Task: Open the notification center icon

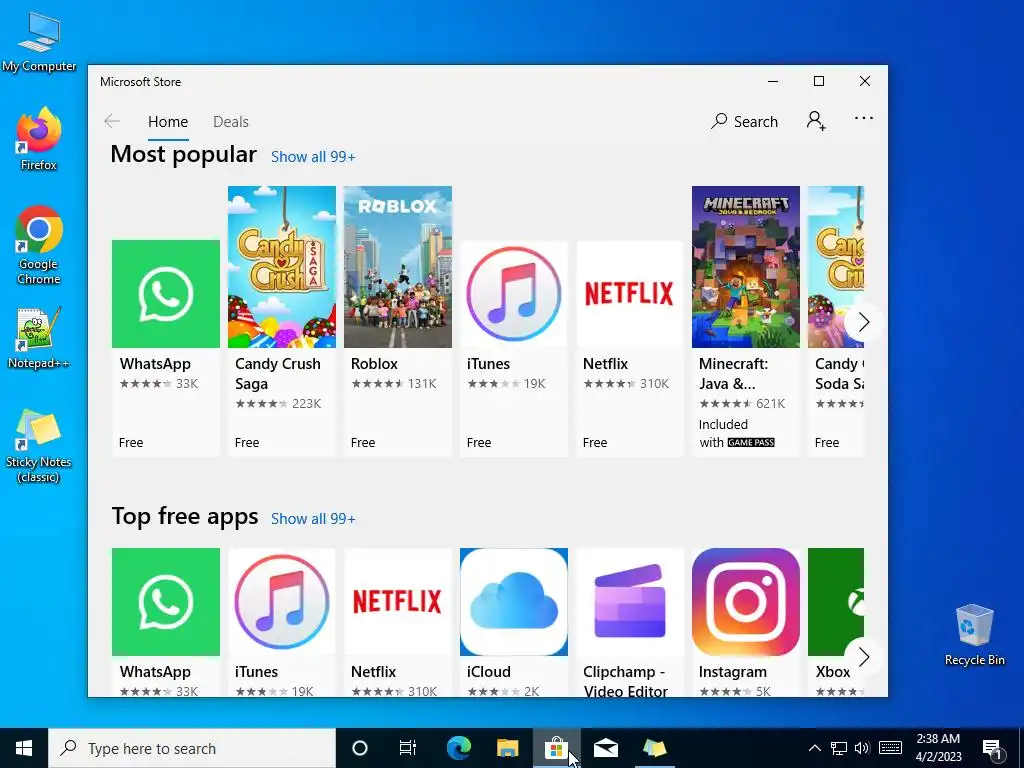Action: tap(993, 750)
